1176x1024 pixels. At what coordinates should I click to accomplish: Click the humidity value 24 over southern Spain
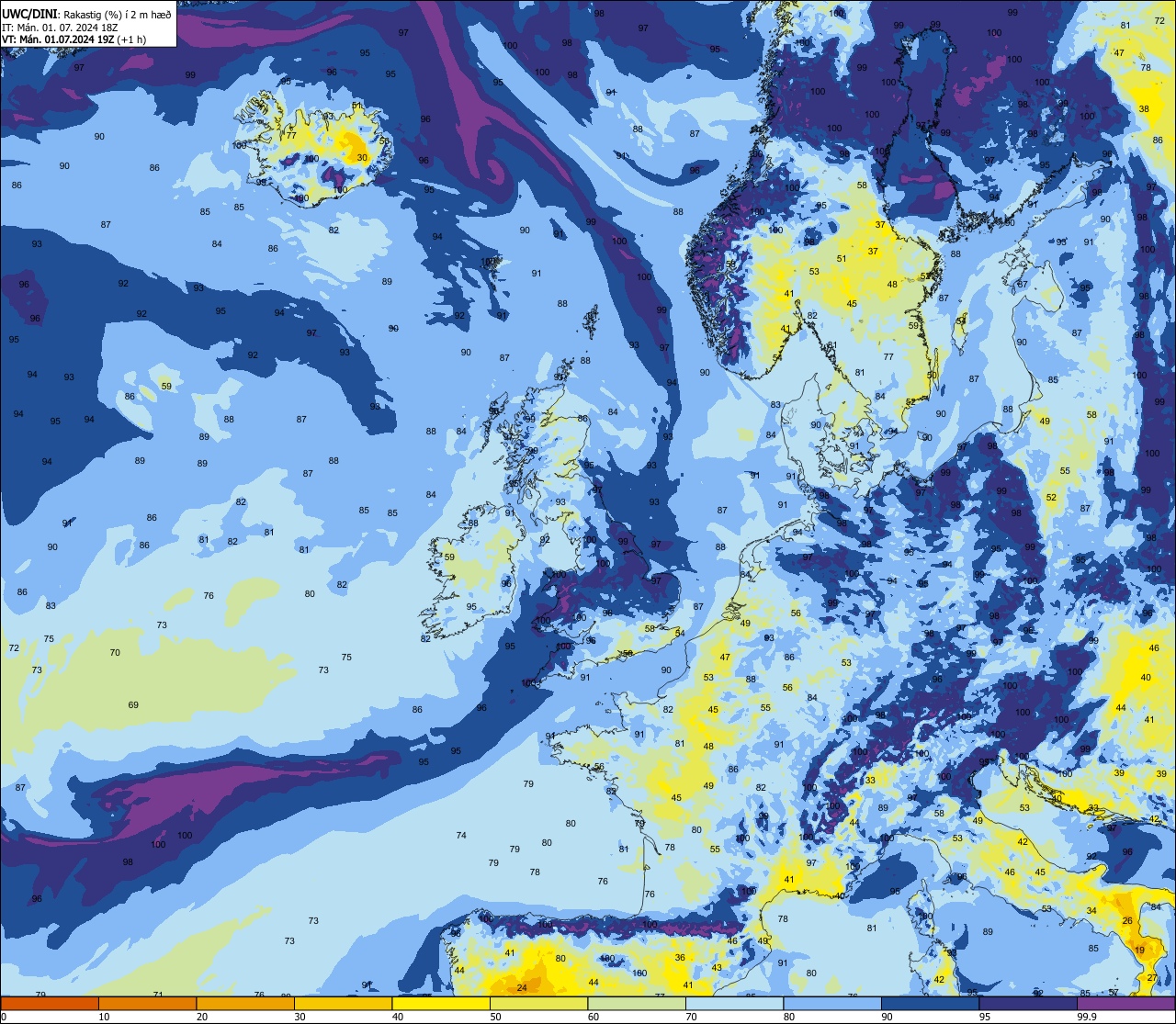point(522,988)
